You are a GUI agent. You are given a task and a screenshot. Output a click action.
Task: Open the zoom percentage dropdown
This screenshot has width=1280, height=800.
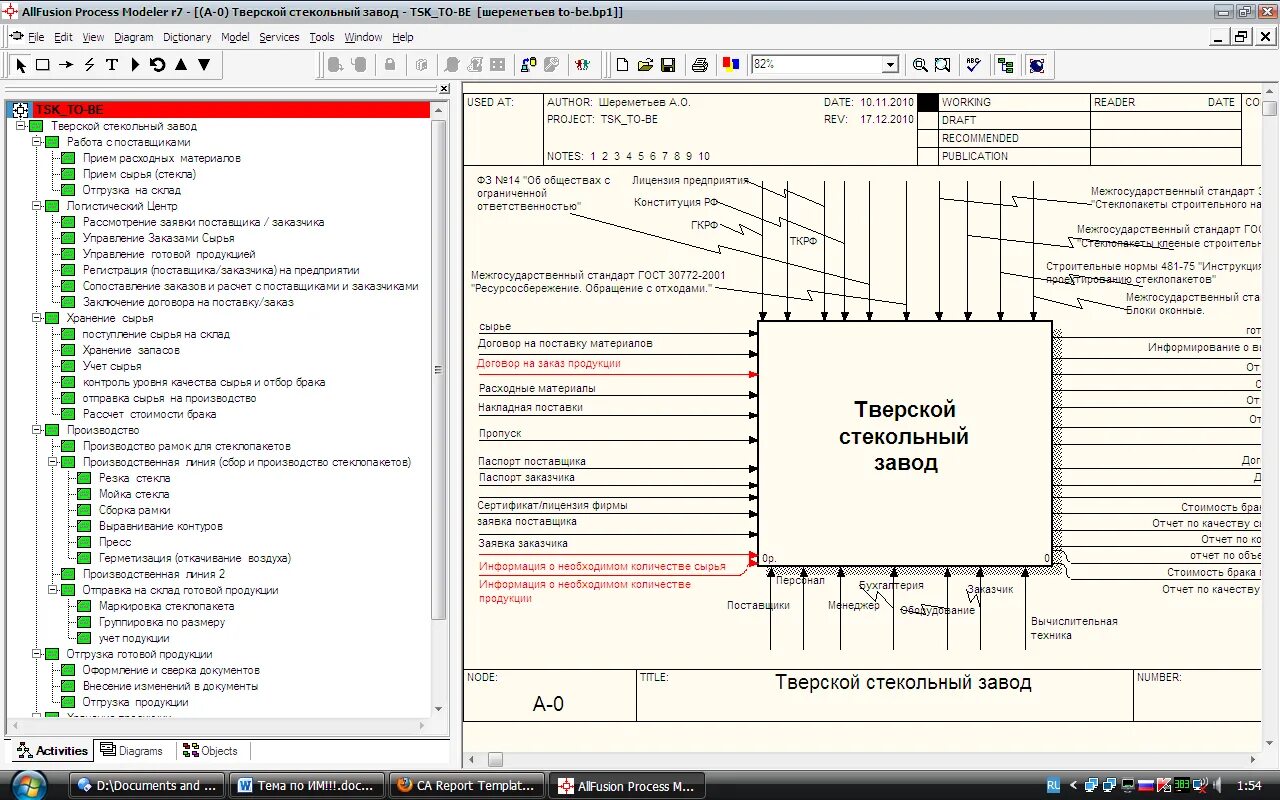pos(890,65)
